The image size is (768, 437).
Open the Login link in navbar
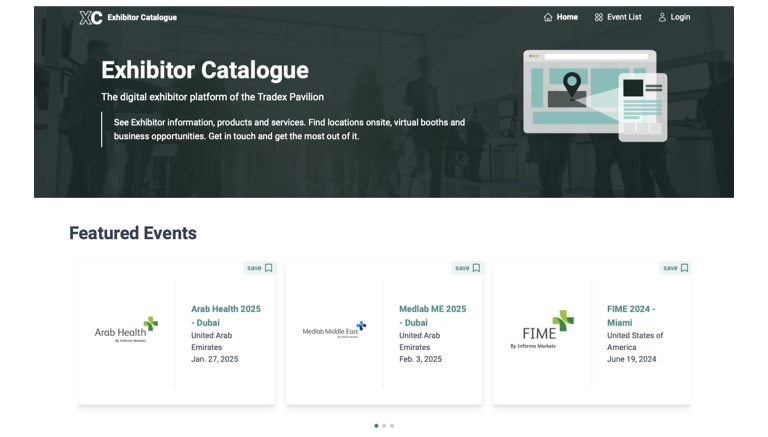(x=680, y=17)
